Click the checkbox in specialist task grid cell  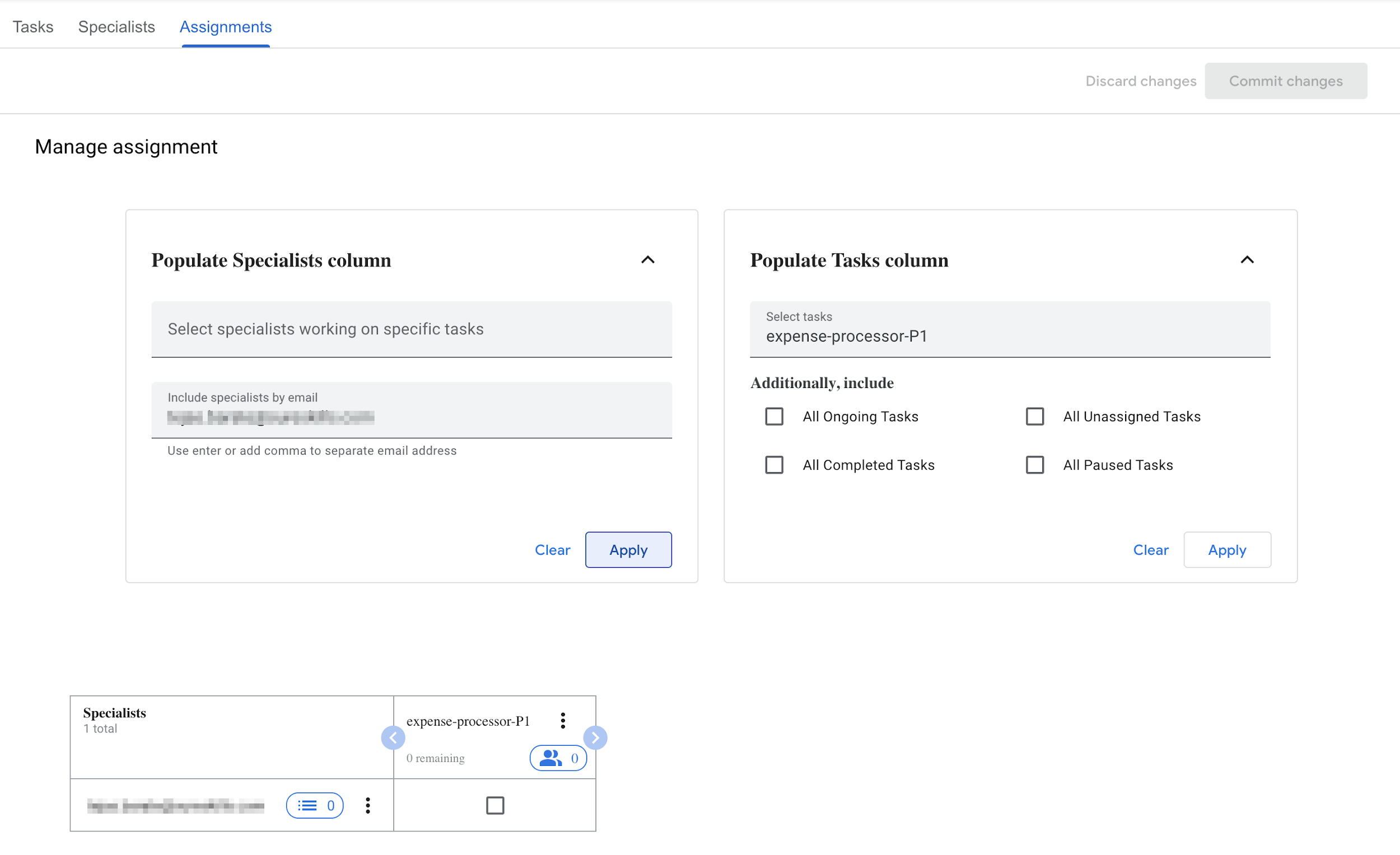click(493, 805)
